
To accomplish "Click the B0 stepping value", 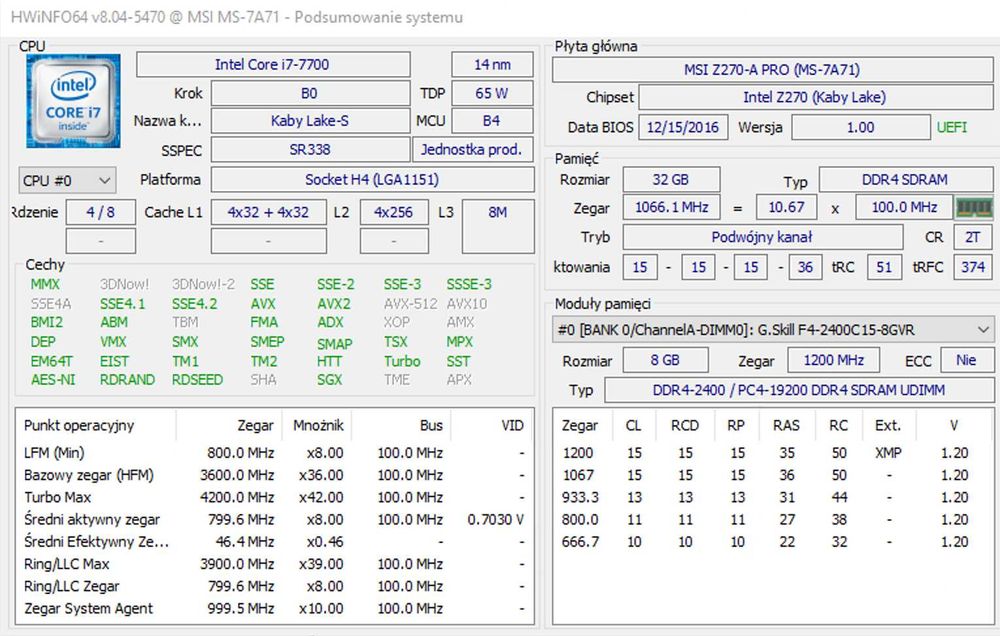I will pyautogui.click(x=310, y=93).
